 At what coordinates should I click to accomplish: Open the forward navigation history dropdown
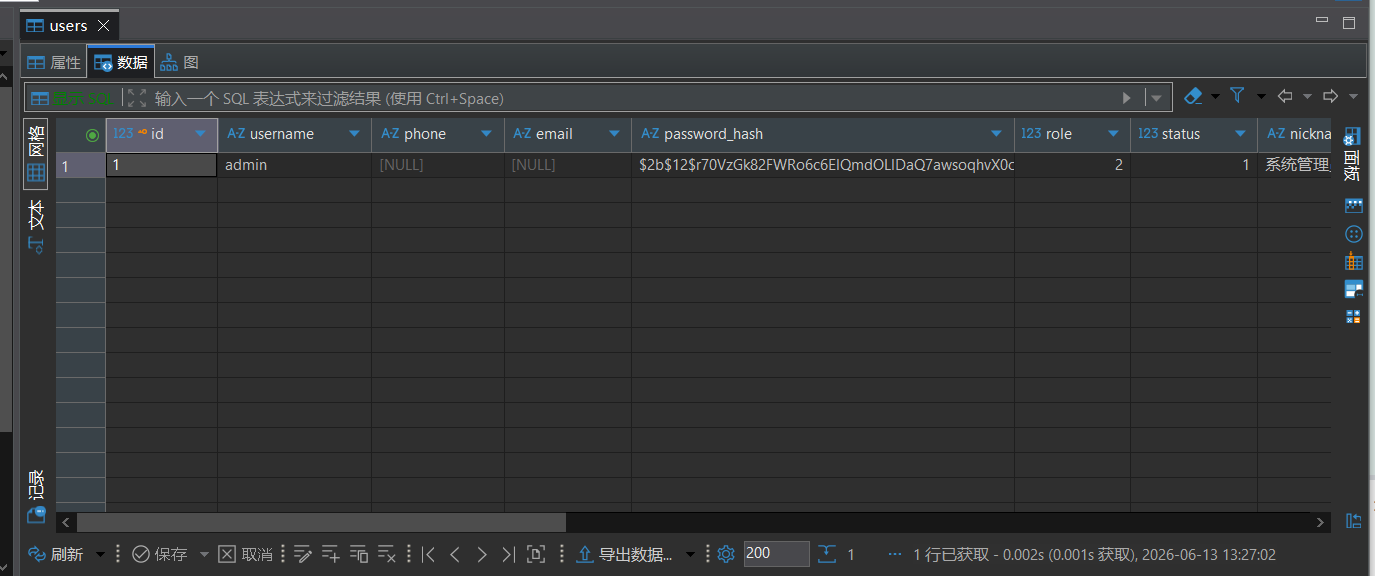pos(1353,97)
